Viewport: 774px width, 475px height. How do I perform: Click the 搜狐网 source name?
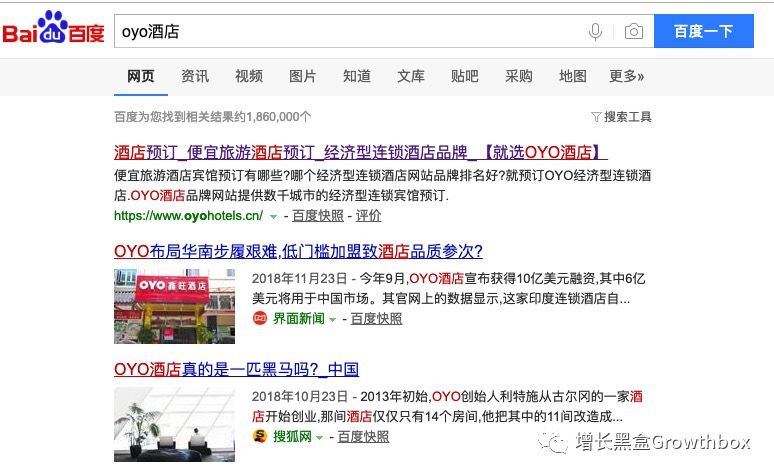coord(292,436)
